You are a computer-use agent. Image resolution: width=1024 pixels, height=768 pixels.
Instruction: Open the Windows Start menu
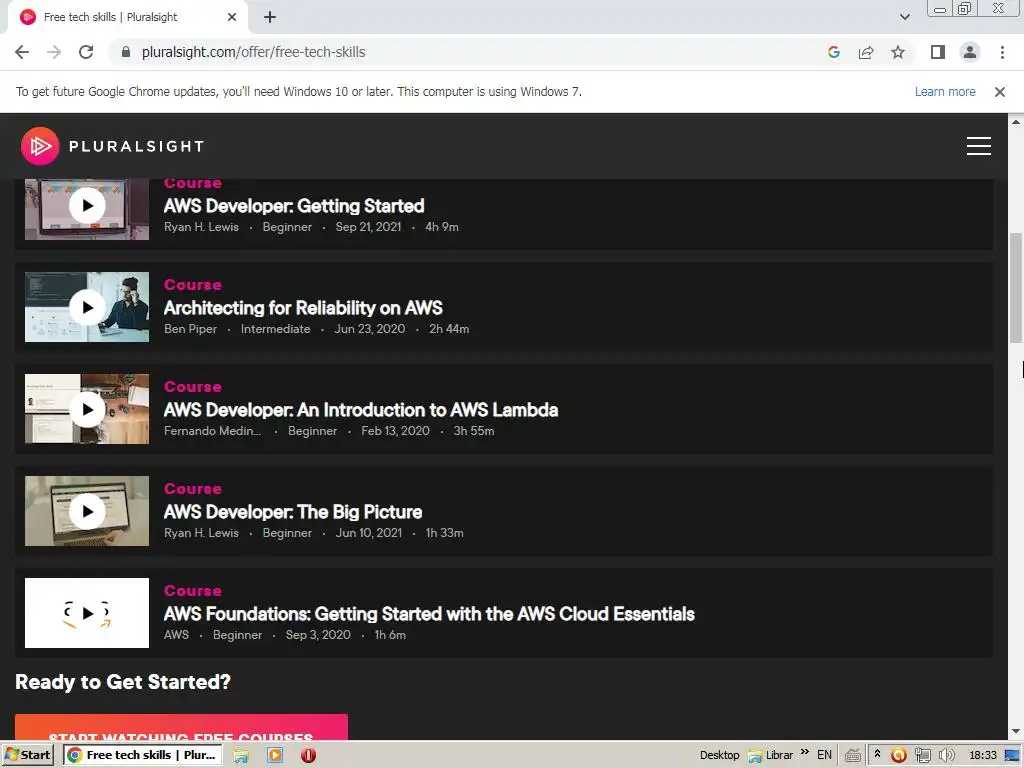pos(29,755)
